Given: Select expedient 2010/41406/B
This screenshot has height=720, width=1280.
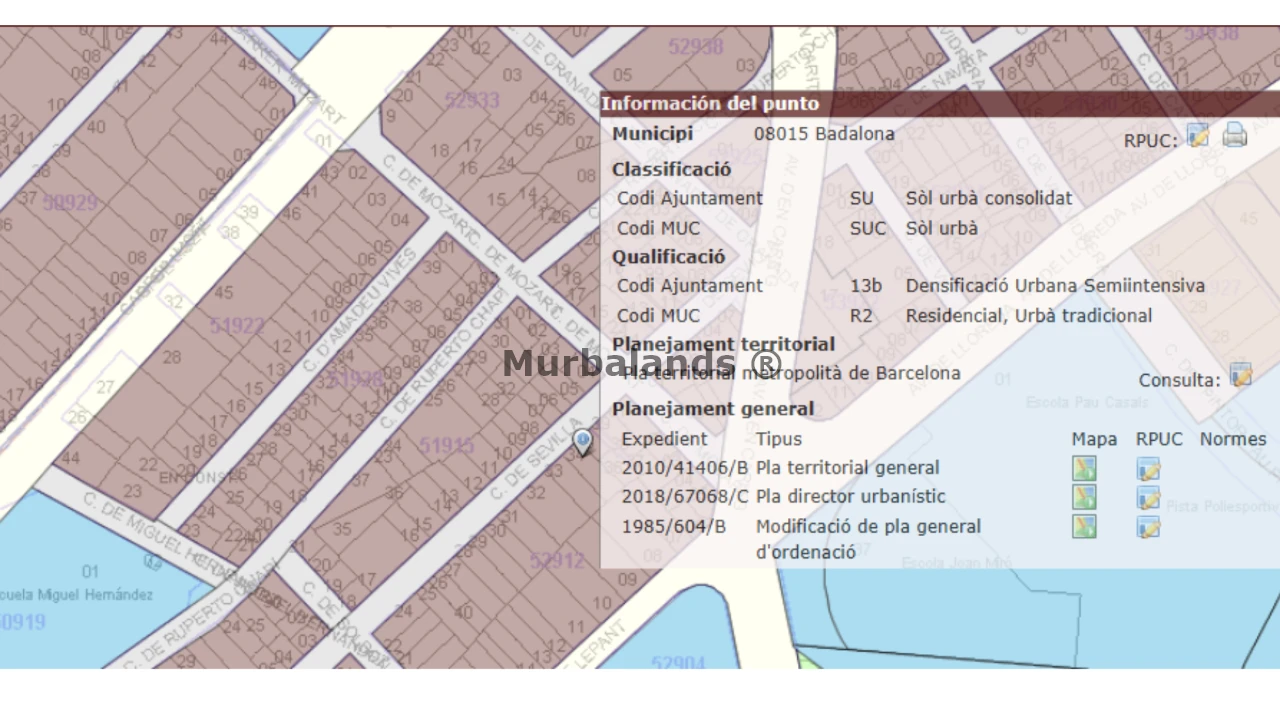Looking at the screenshot, I should [684, 468].
